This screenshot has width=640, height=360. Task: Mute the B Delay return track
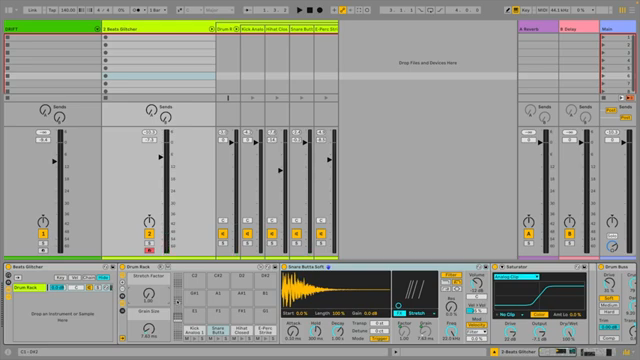(x=569, y=234)
